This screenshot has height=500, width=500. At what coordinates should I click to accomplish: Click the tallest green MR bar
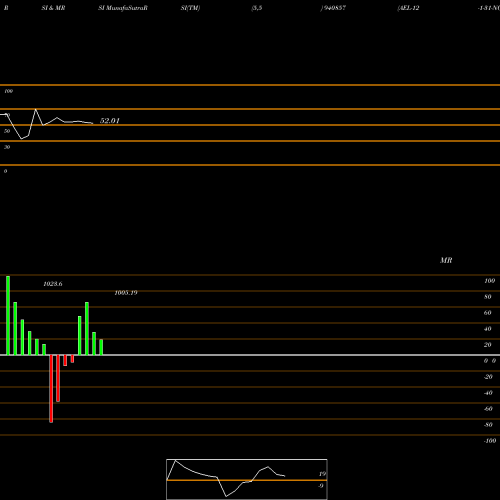point(8,315)
